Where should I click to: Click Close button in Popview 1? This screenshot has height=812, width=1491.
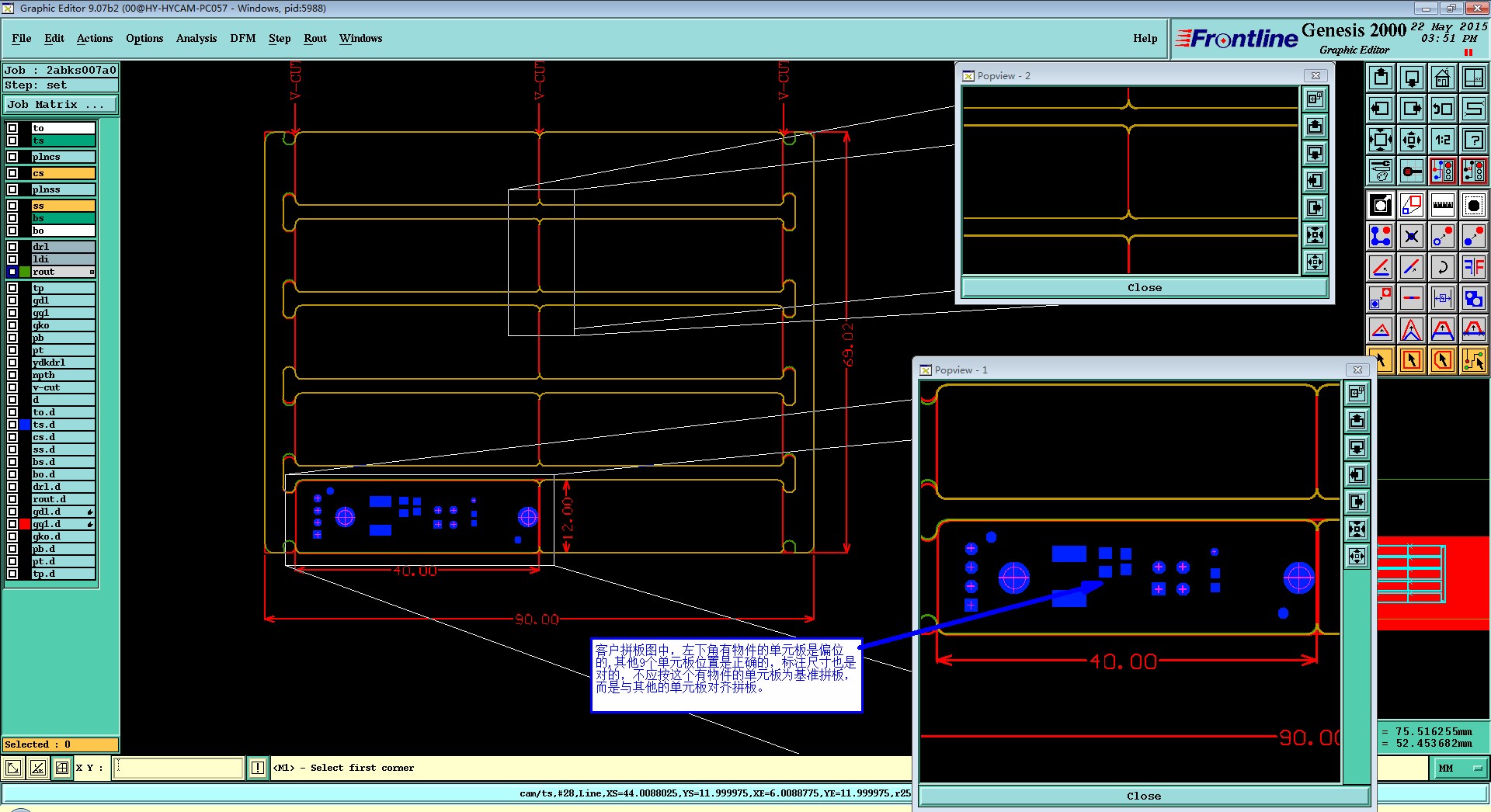1144,796
